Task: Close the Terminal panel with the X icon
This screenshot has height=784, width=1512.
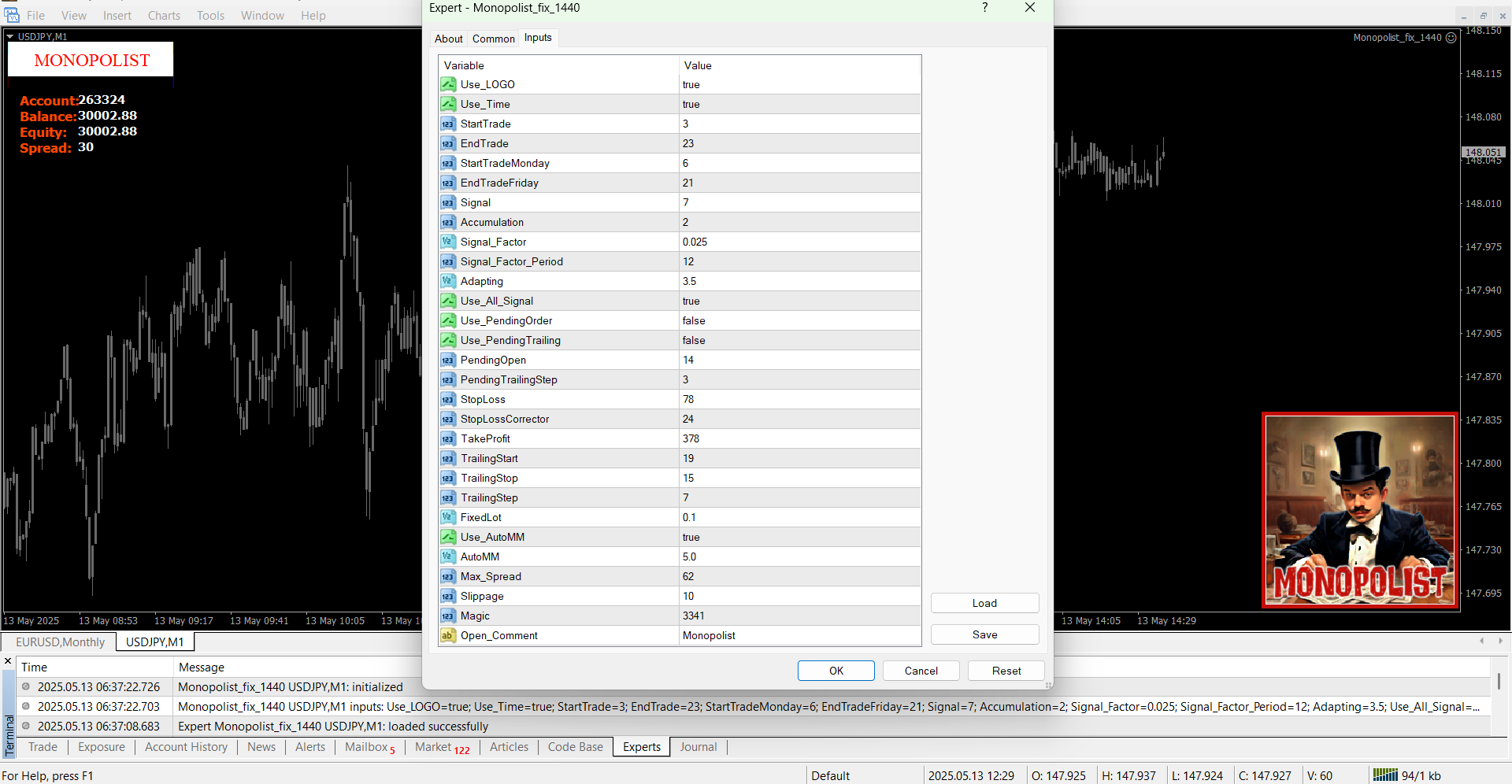Action: [x=8, y=661]
